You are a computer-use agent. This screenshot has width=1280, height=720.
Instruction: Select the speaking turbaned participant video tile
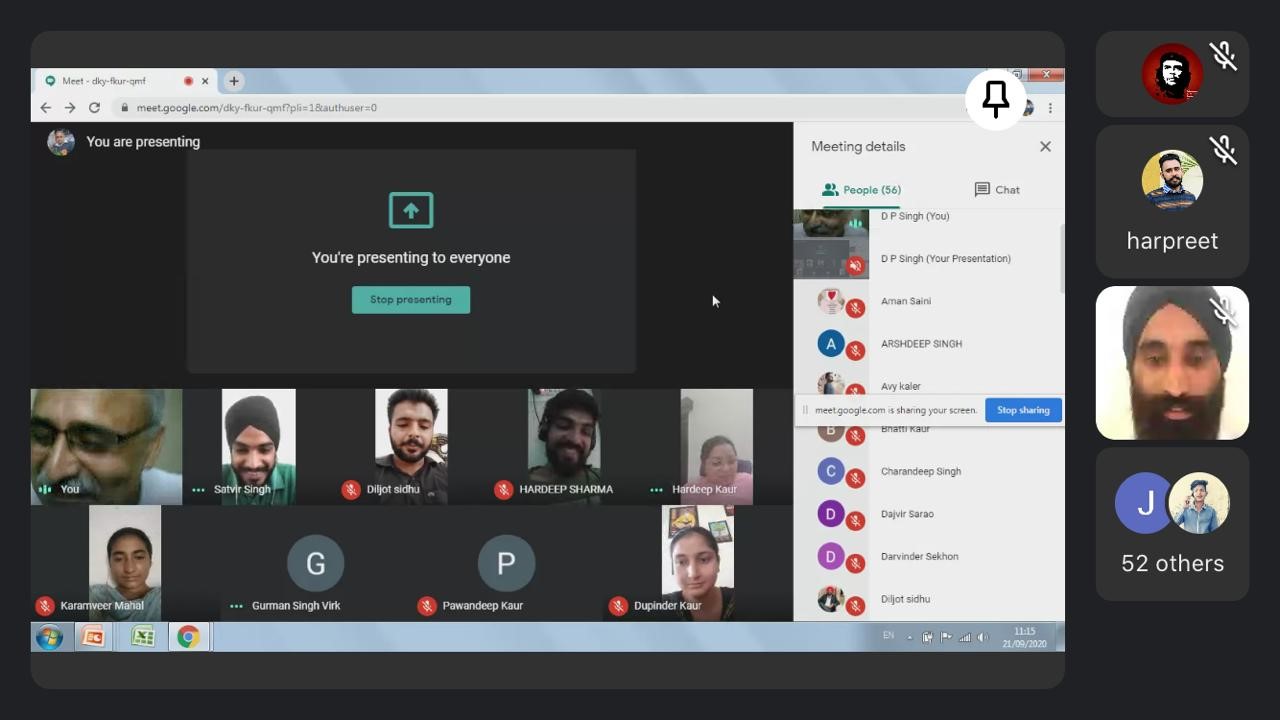pos(1172,363)
